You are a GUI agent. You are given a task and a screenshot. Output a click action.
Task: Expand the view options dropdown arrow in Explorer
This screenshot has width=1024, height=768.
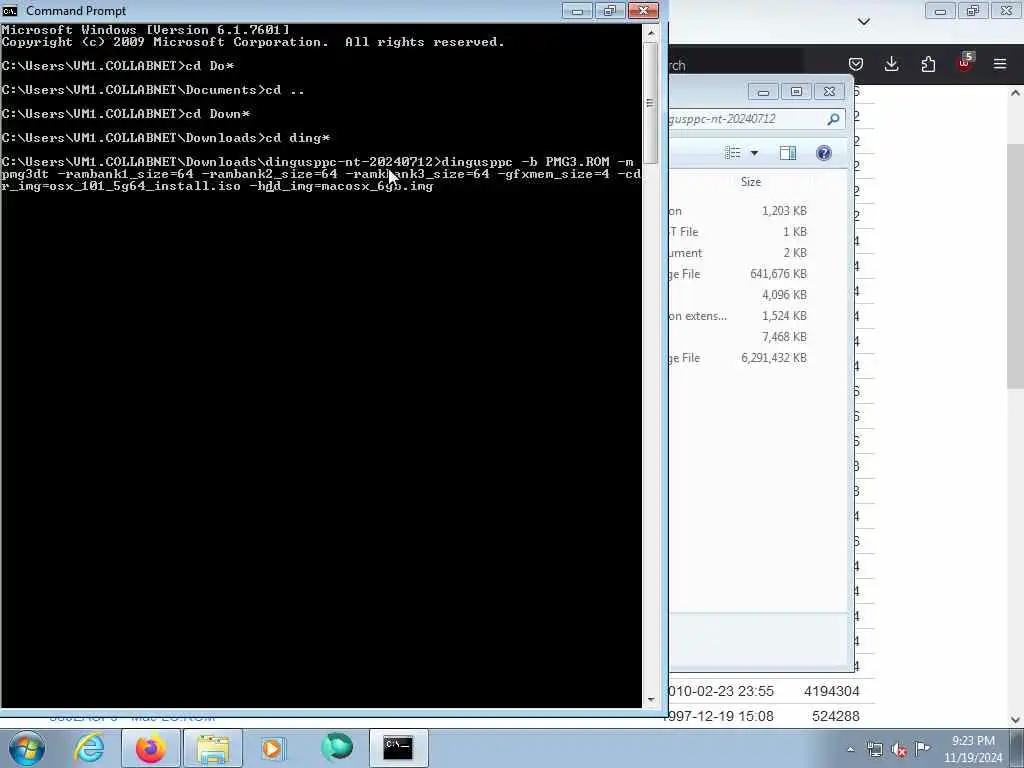[x=754, y=153]
